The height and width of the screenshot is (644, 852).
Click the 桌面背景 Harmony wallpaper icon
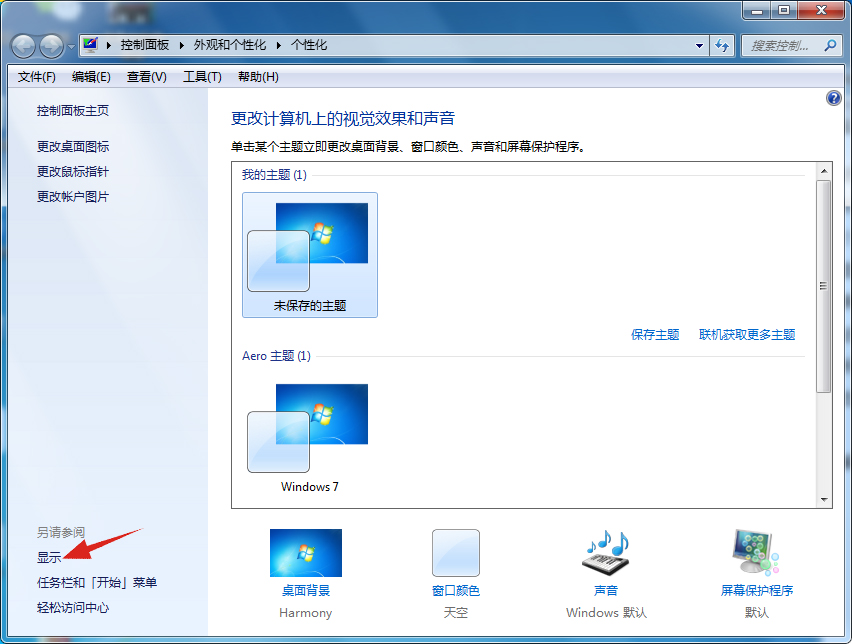point(306,553)
